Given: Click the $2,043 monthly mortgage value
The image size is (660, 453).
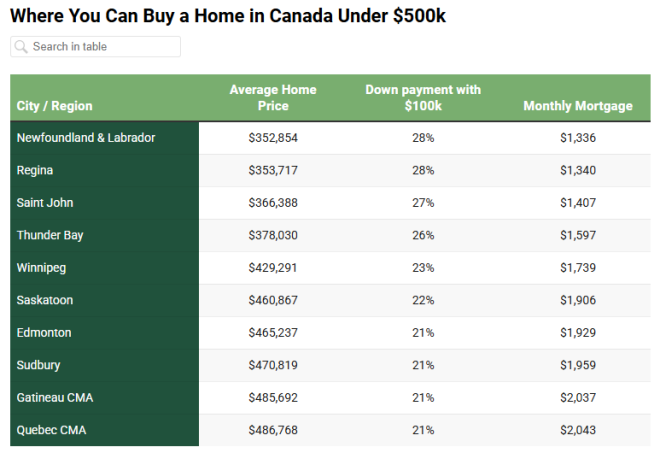Looking at the screenshot, I should point(578,430).
